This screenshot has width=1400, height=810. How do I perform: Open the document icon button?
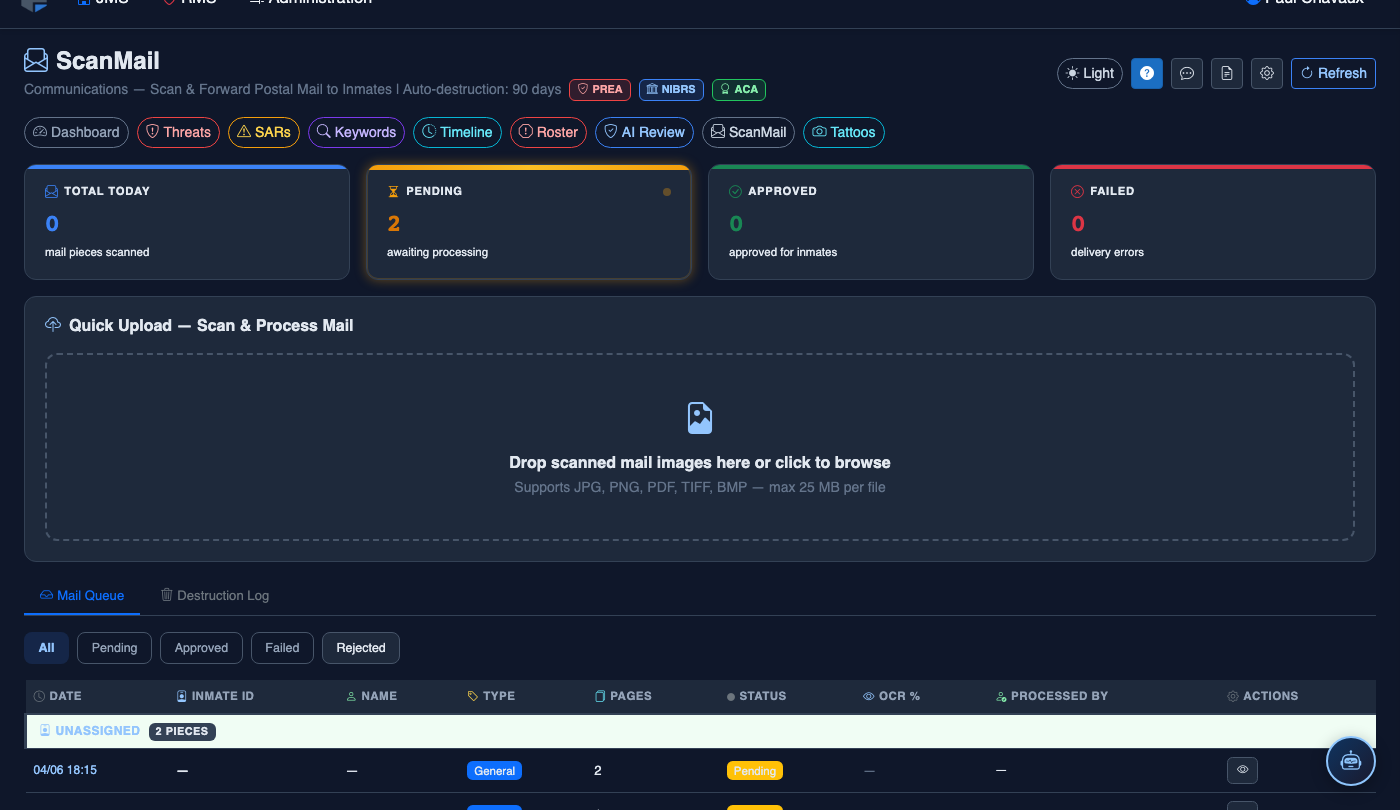coord(1227,73)
